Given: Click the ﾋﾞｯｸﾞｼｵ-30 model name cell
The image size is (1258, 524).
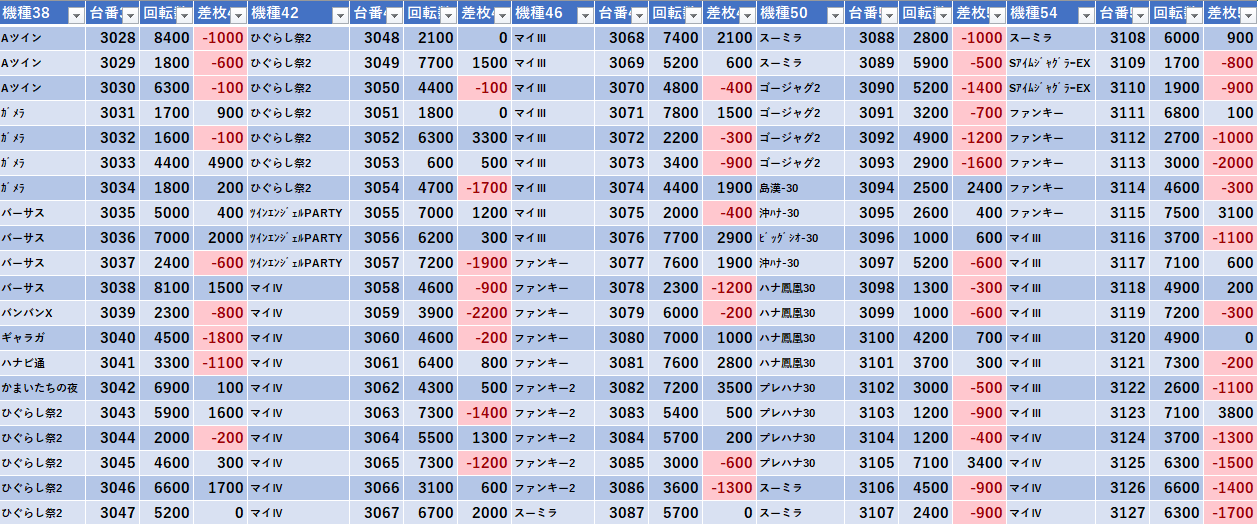Looking at the screenshot, I should [800, 238].
